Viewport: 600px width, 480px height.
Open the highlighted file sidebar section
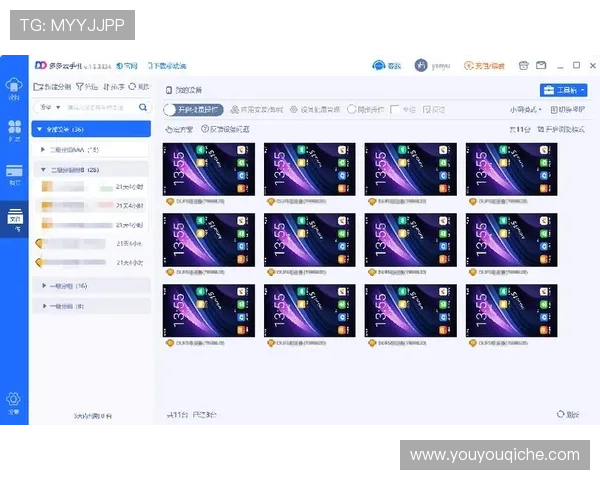click(15, 220)
